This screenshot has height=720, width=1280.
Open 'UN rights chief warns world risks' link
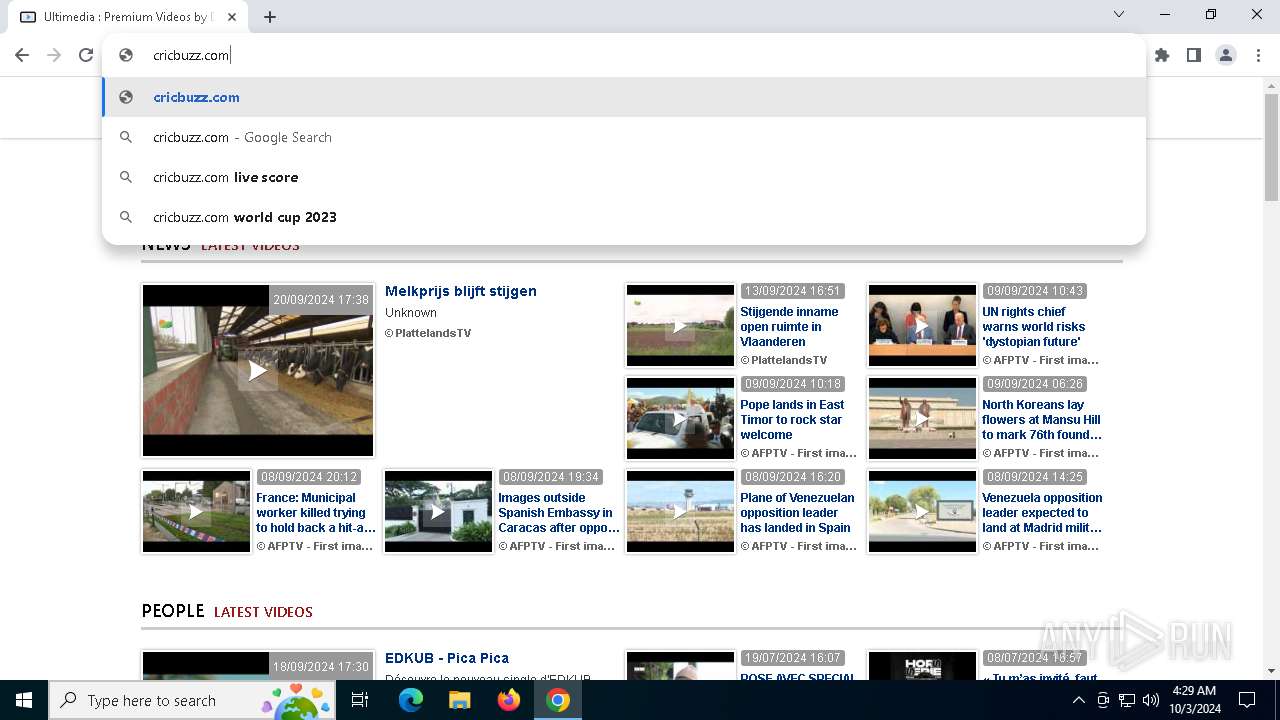pyautogui.click(x=1033, y=327)
